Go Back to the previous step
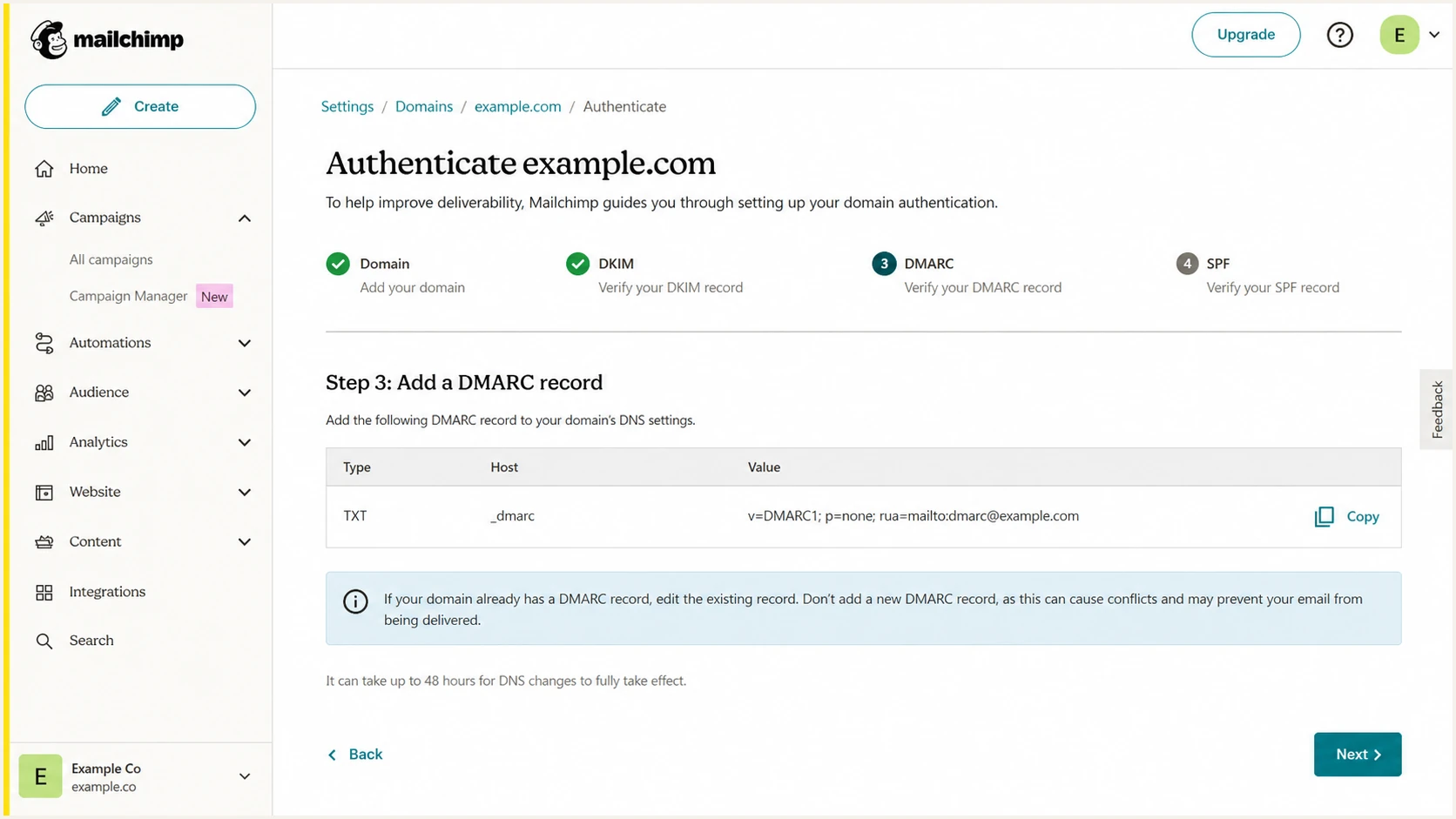 pos(355,755)
